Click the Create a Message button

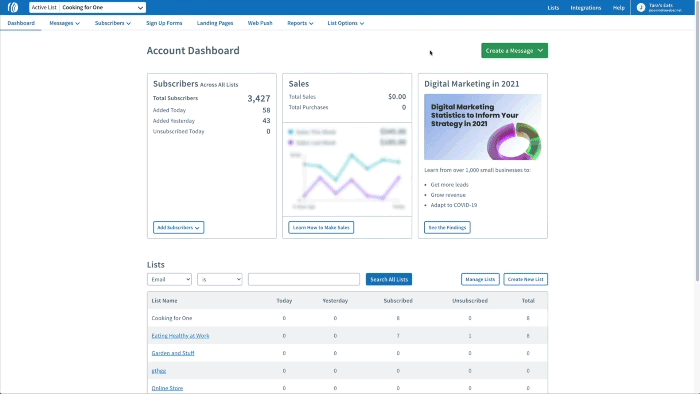pyautogui.click(x=514, y=50)
